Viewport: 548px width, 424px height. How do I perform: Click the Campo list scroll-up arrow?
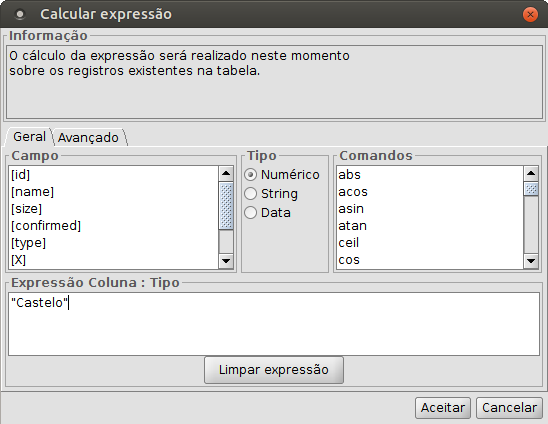click(x=226, y=173)
